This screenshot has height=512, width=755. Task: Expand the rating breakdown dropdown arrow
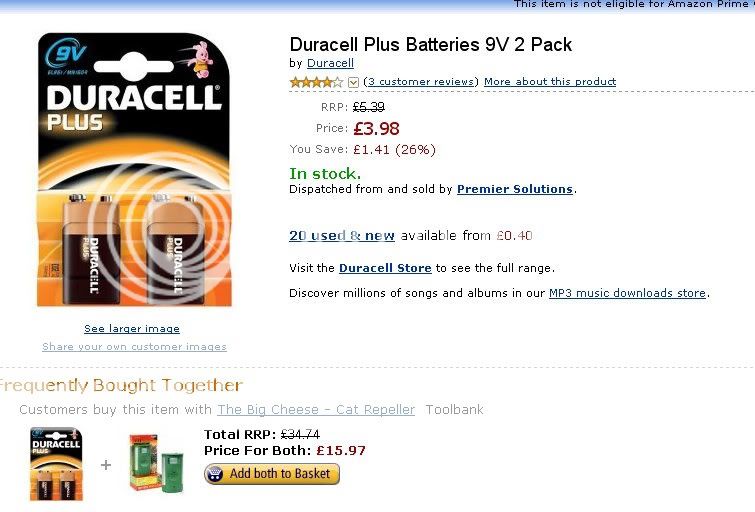point(353,82)
